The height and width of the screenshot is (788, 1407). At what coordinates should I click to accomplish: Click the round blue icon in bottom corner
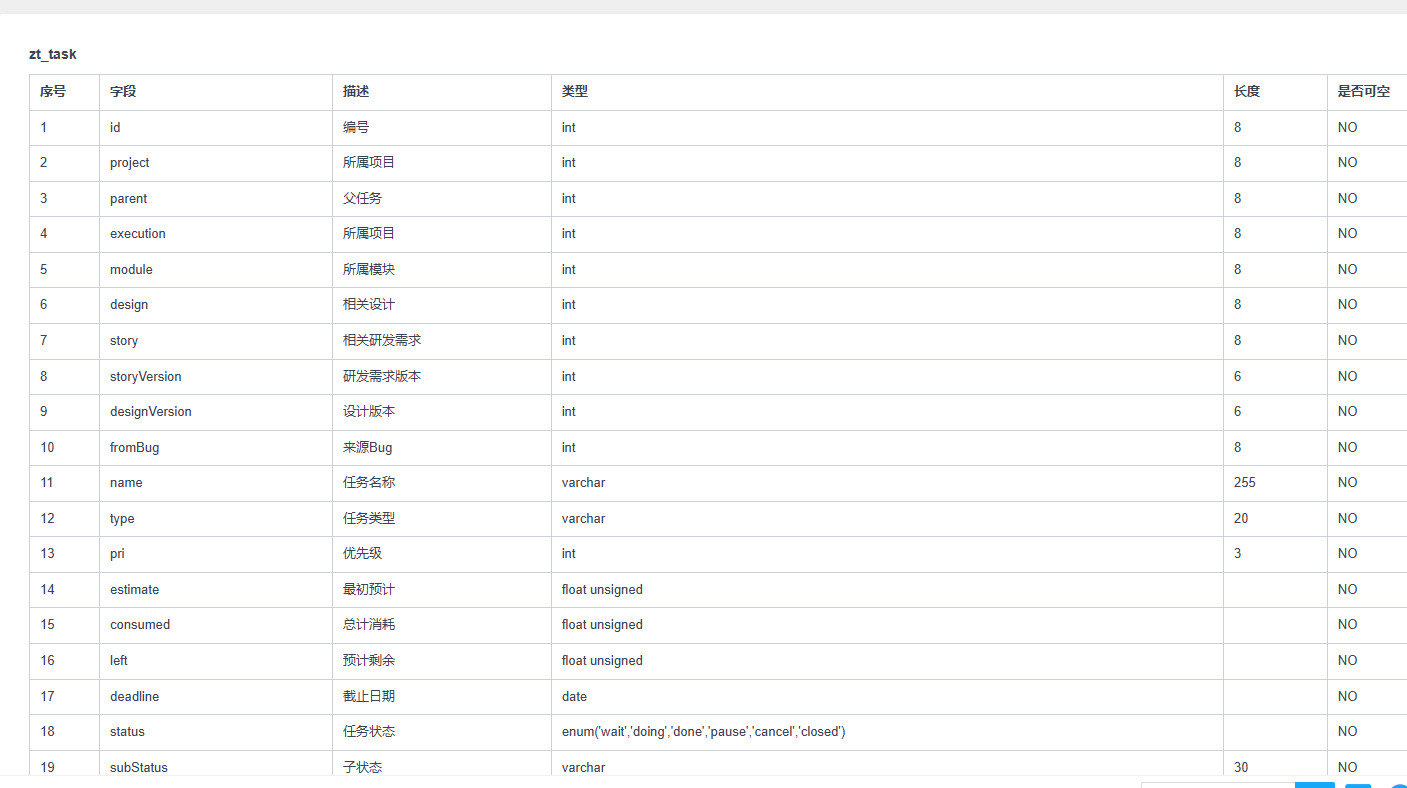click(1400, 785)
